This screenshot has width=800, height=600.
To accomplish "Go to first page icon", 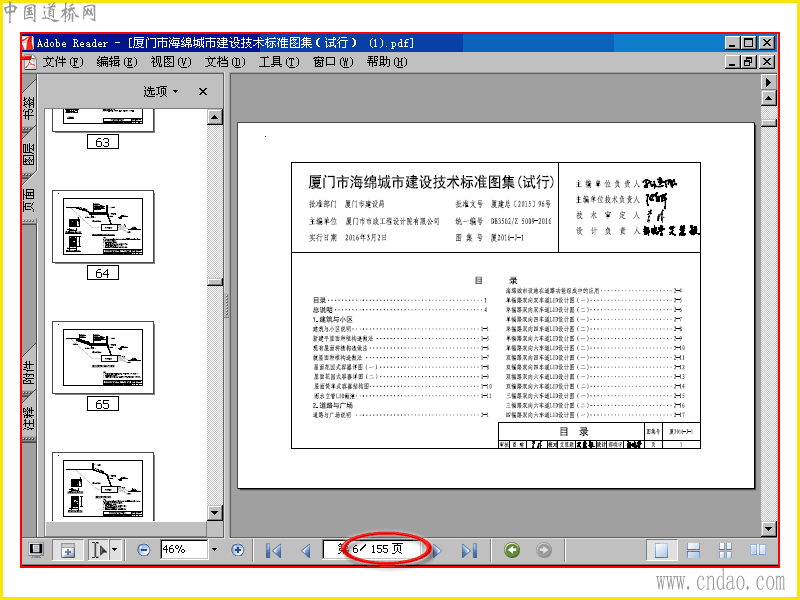I will (x=273, y=550).
